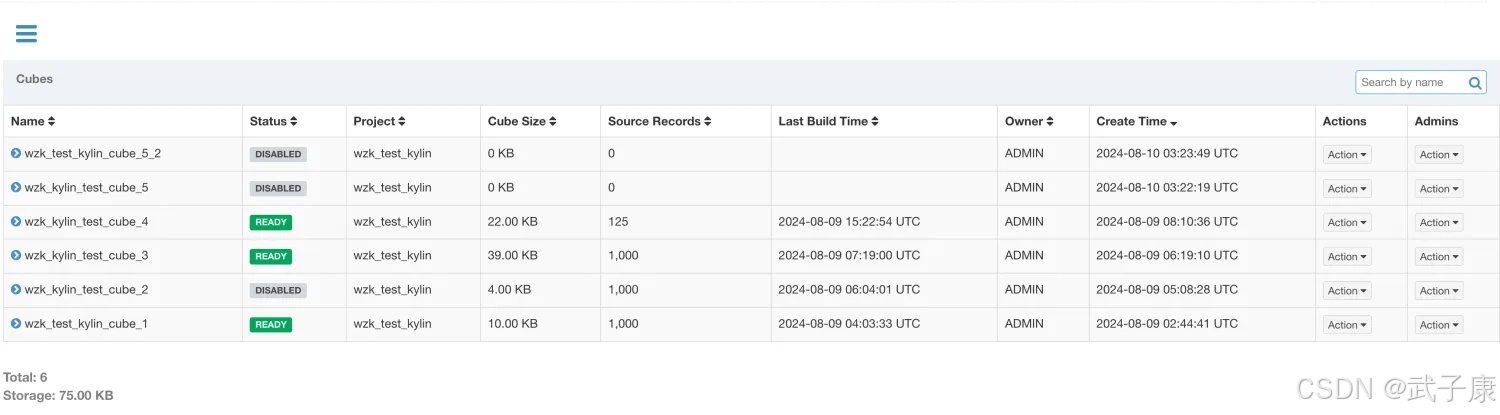Sort by Last Build Time header
The height and width of the screenshot is (415, 1500).
coord(828,122)
